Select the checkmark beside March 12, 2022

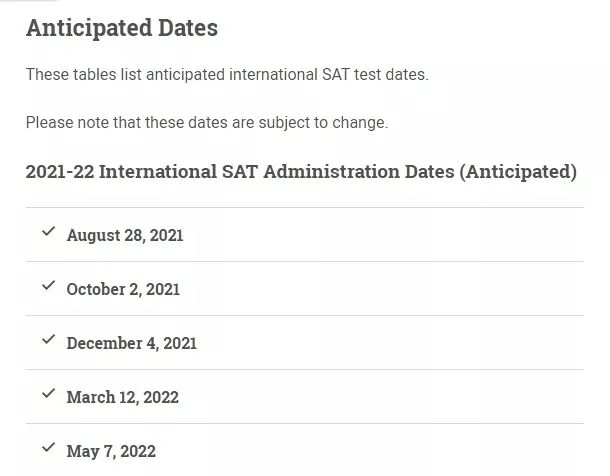(x=49, y=394)
